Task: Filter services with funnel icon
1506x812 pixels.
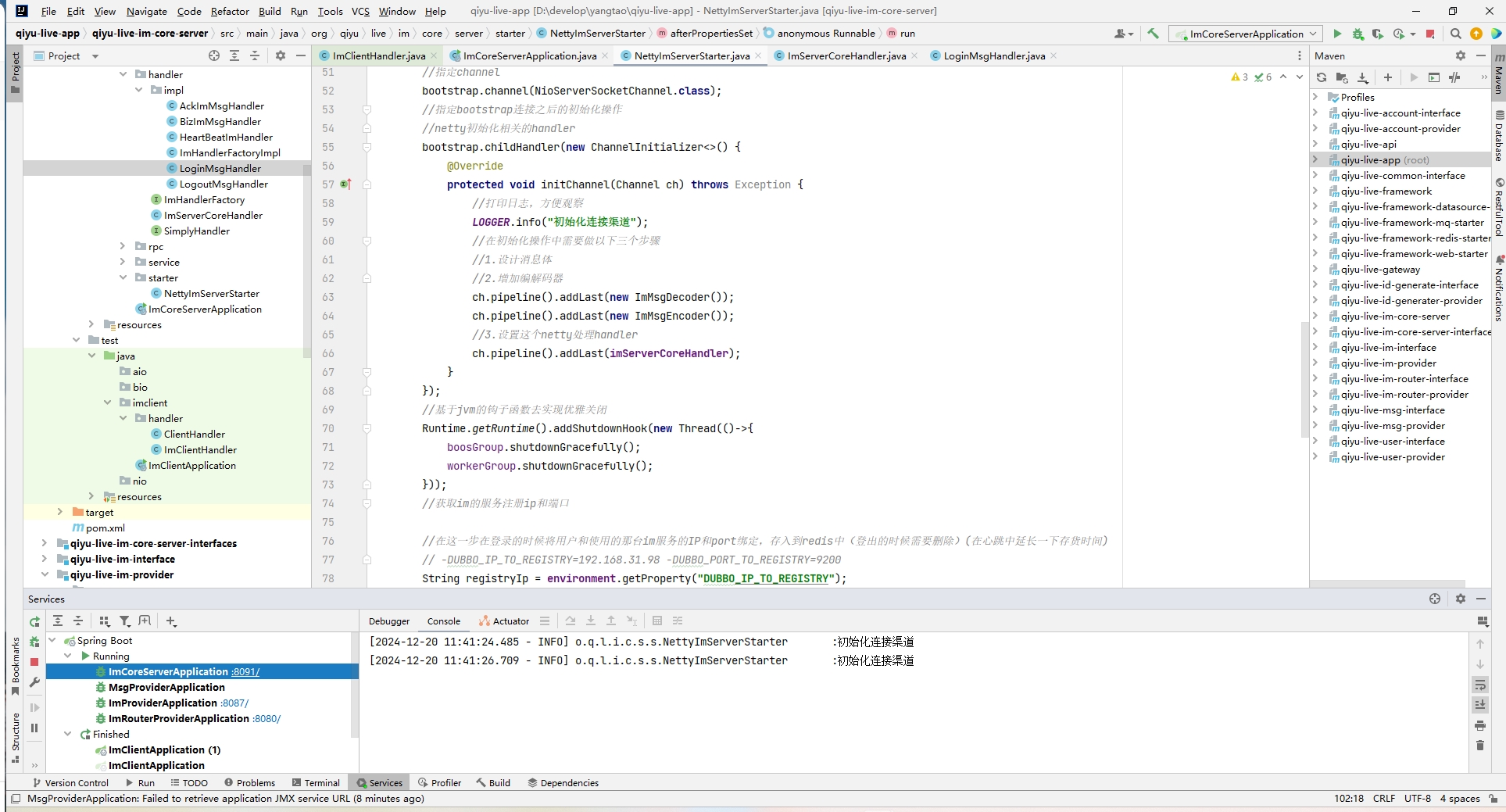Action: tap(124, 621)
